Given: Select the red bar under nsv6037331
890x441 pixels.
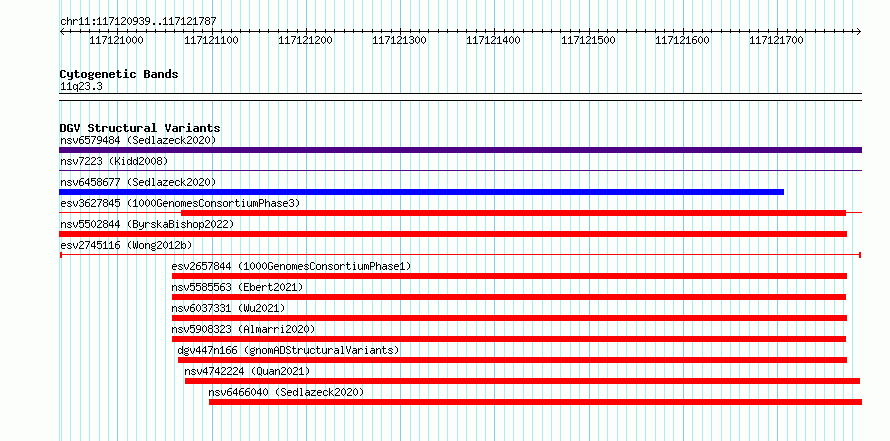Looking at the screenshot, I should click(x=509, y=318).
